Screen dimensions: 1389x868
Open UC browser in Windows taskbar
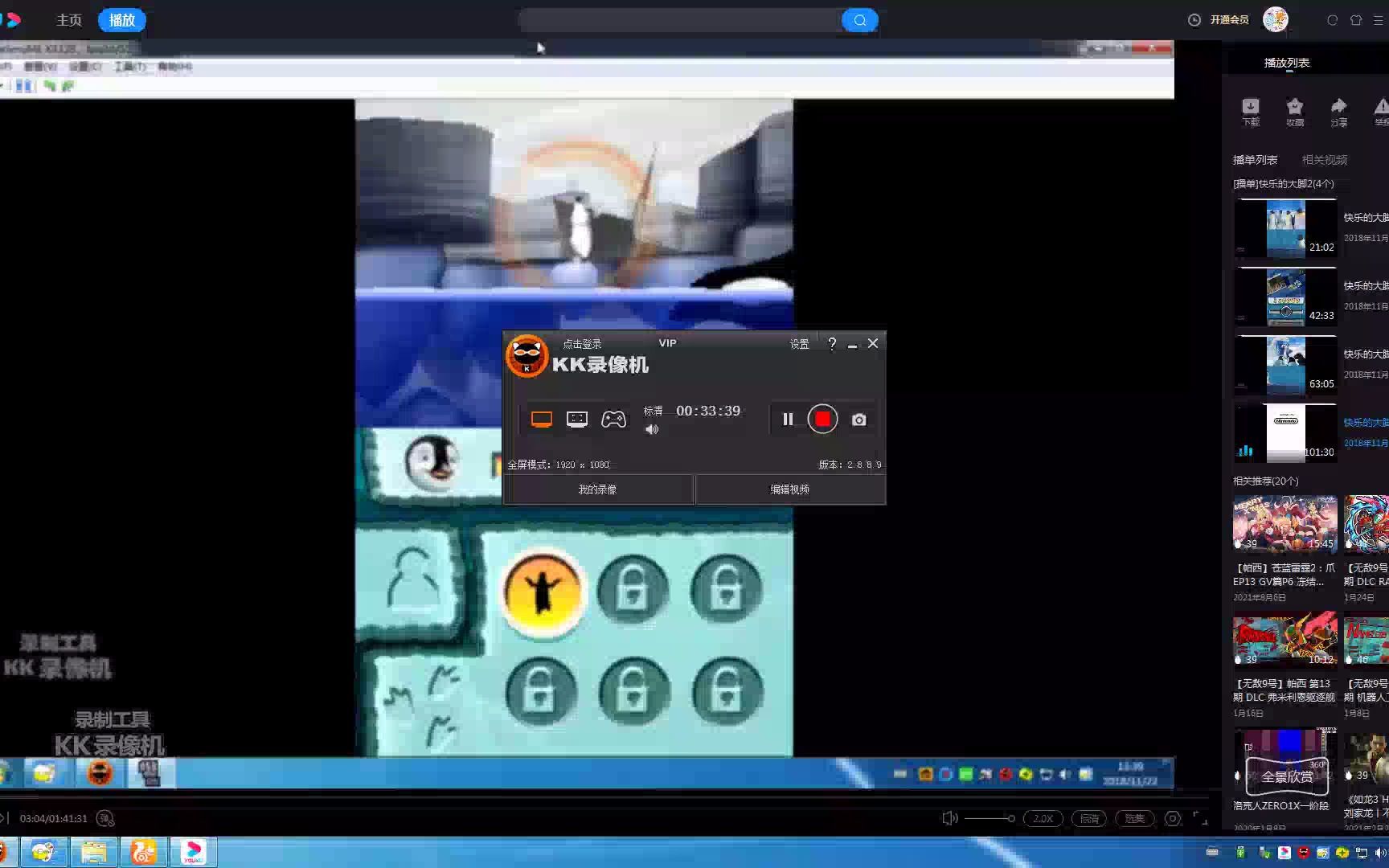tap(144, 852)
